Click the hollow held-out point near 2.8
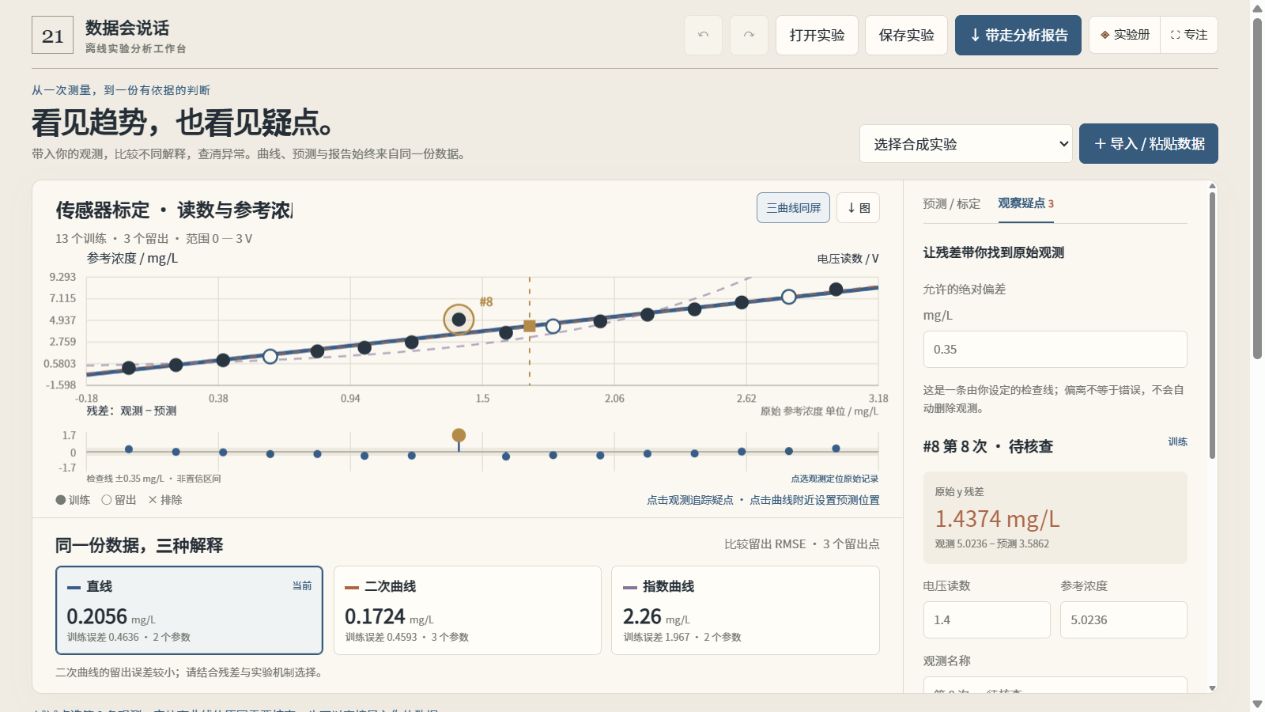This screenshot has height=712, width=1265. pyautogui.click(x=789, y=297)
